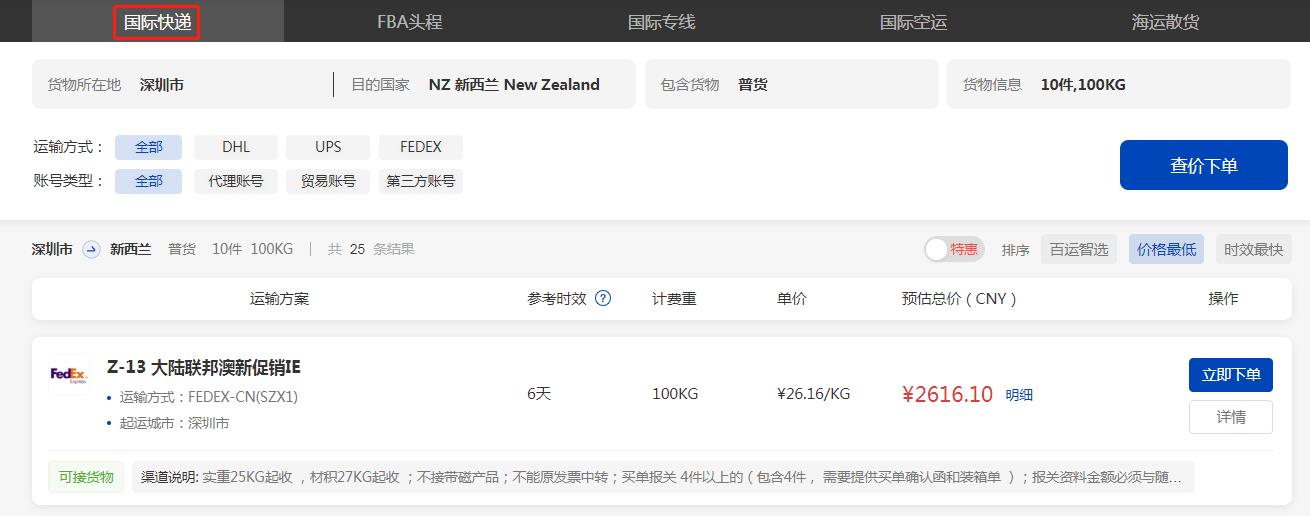This screenshot has width=1310, height=516.
Task: Click the 操作 column header
Action: pyautogui.click(x=1223, y=299)
